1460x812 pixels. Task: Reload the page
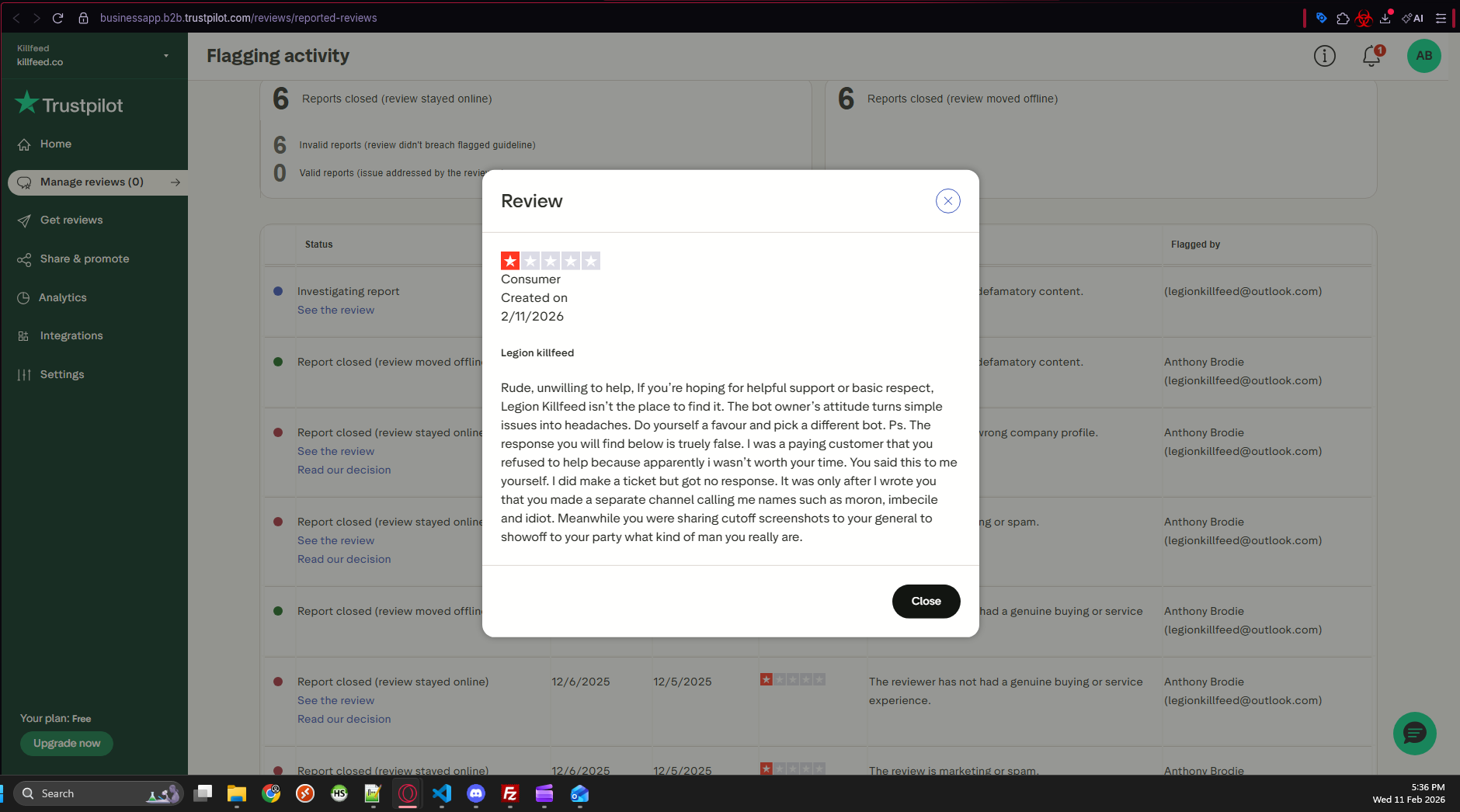point(57,18)
